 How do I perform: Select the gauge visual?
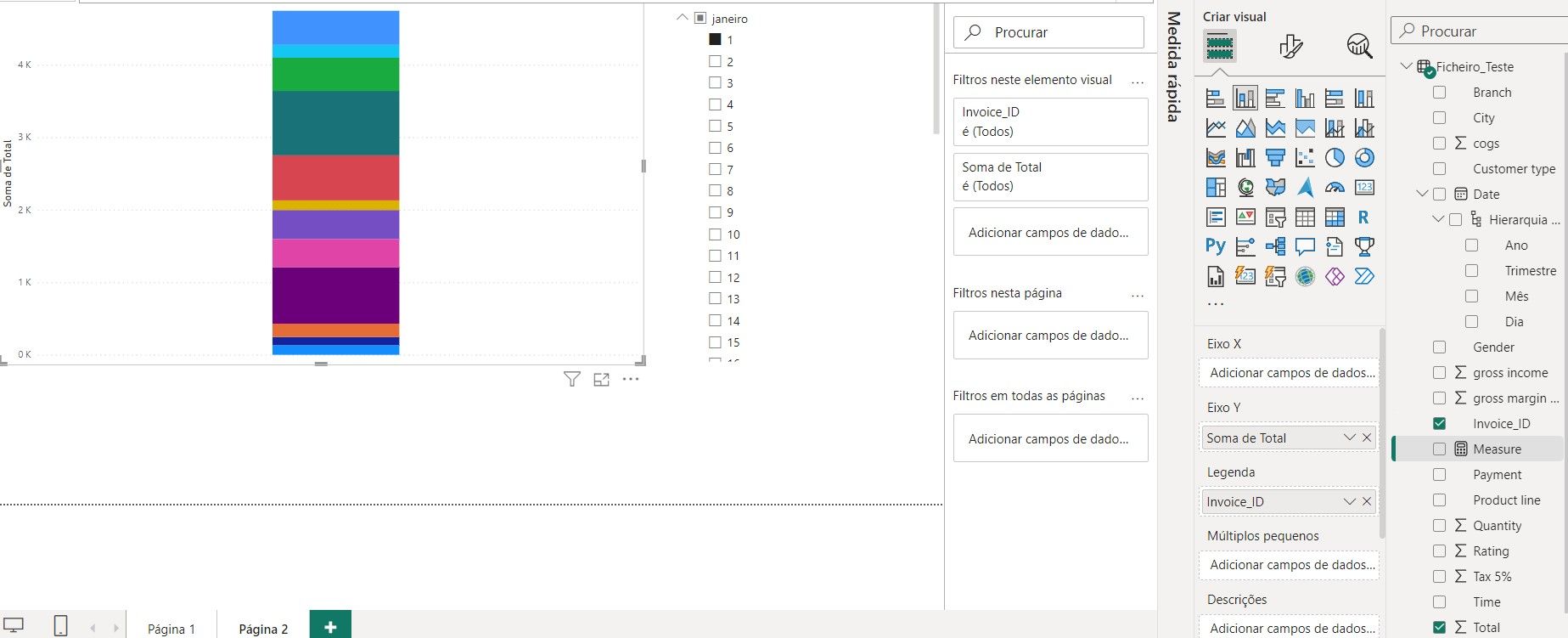pos(1335,188)
